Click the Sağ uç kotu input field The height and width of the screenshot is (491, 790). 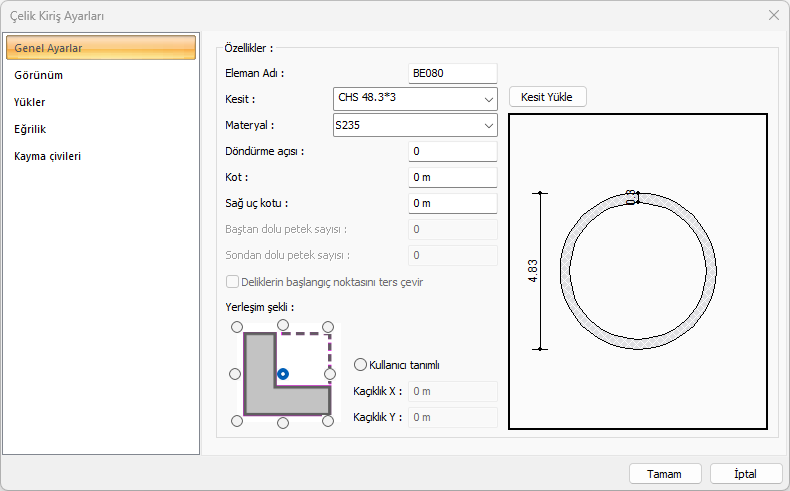click(x=453, y=203)
